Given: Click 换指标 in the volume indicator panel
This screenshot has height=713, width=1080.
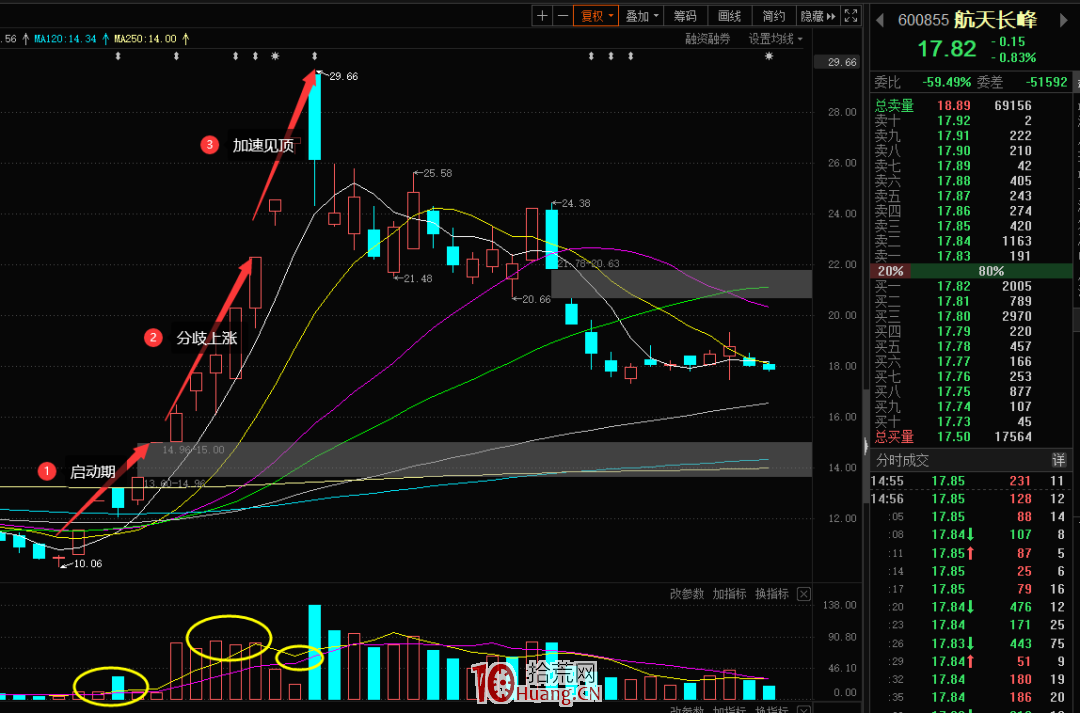Looking at the screenshot, I should [771, 594].
